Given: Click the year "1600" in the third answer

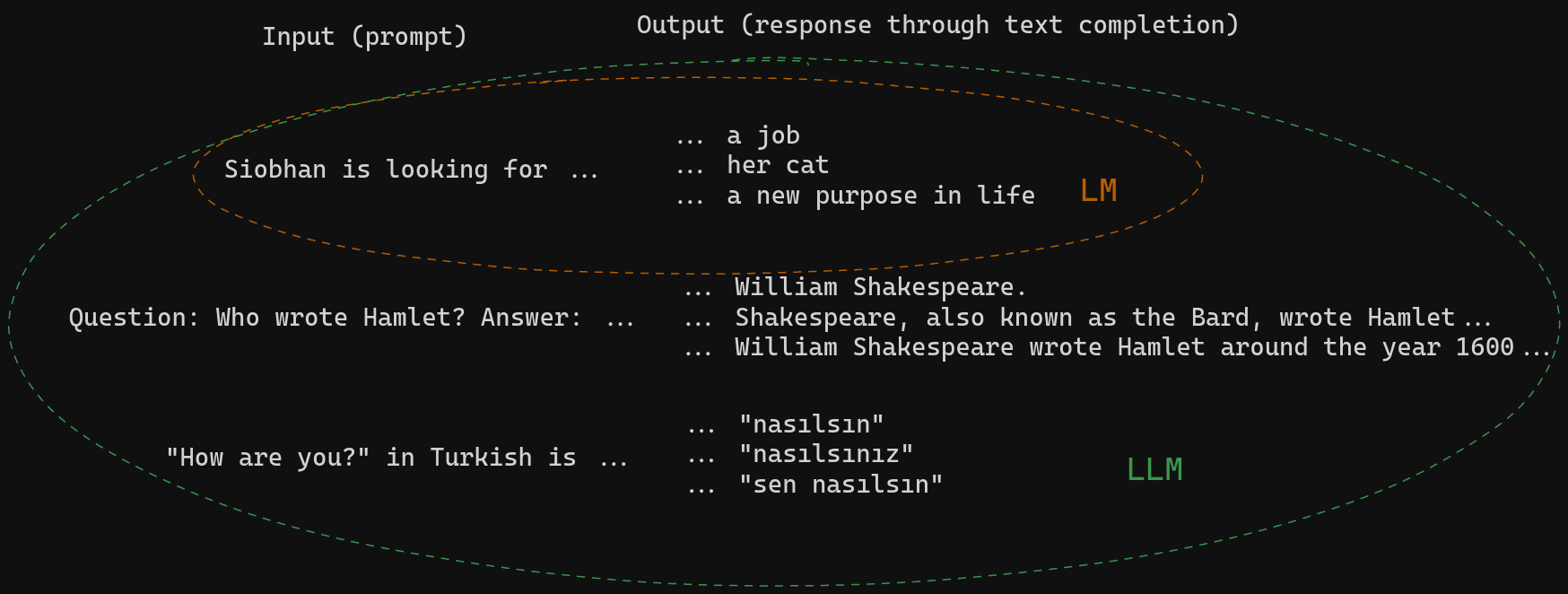Looking at the screenshot, I should tap(1484, 347).
